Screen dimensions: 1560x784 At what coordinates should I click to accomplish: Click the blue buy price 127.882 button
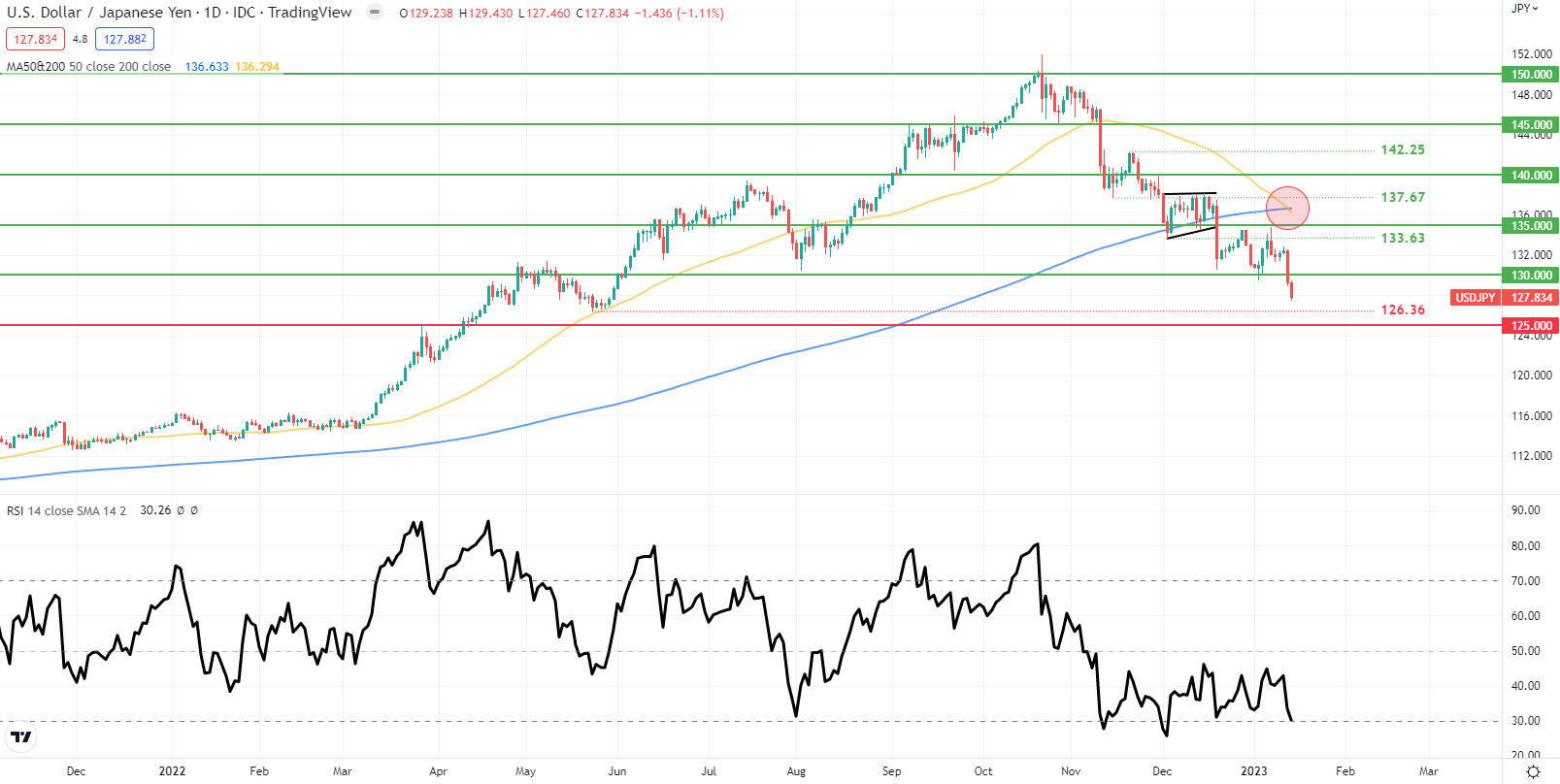[124, 39]
